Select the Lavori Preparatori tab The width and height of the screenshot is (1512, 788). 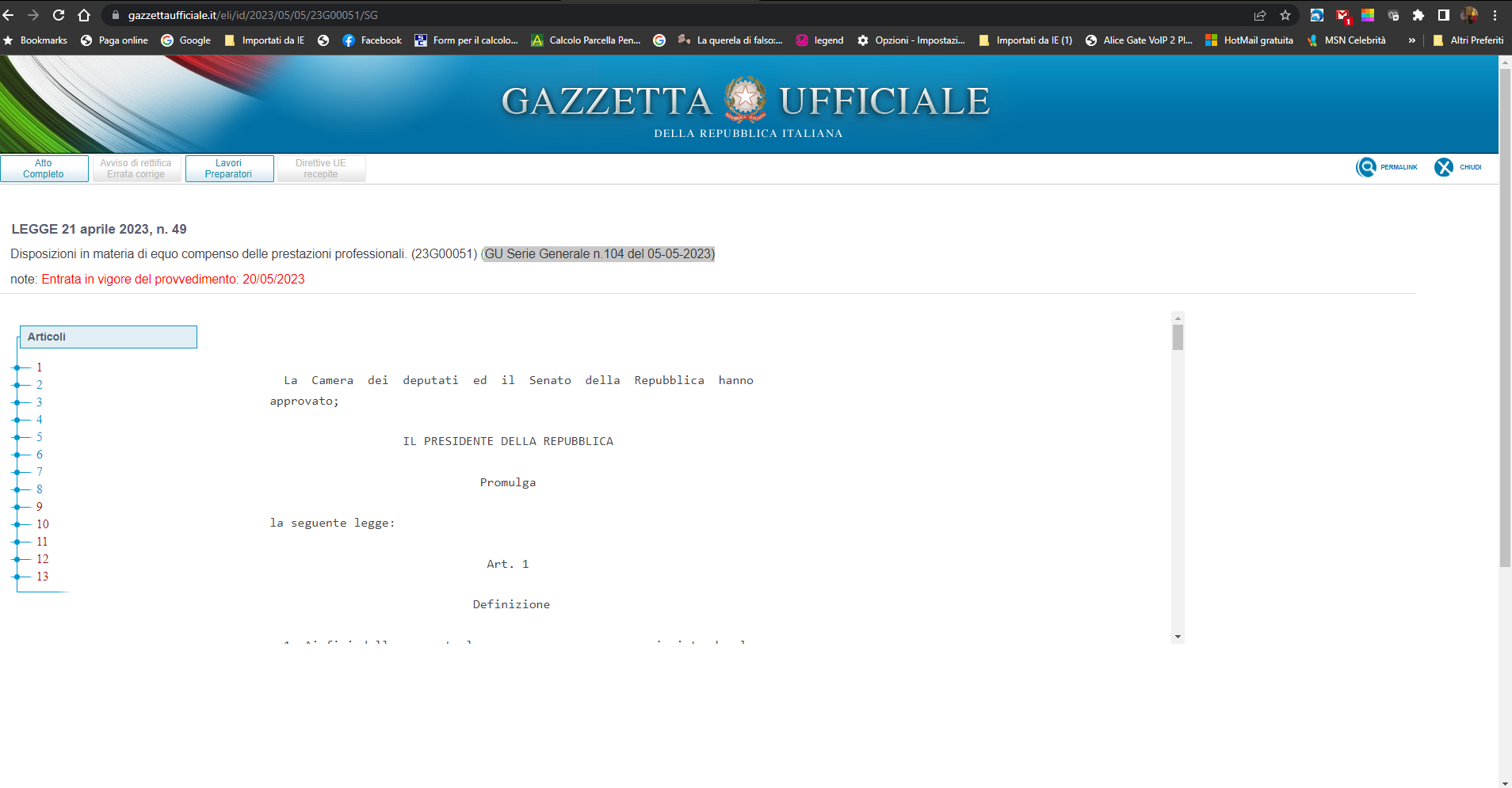coord(230,169)
